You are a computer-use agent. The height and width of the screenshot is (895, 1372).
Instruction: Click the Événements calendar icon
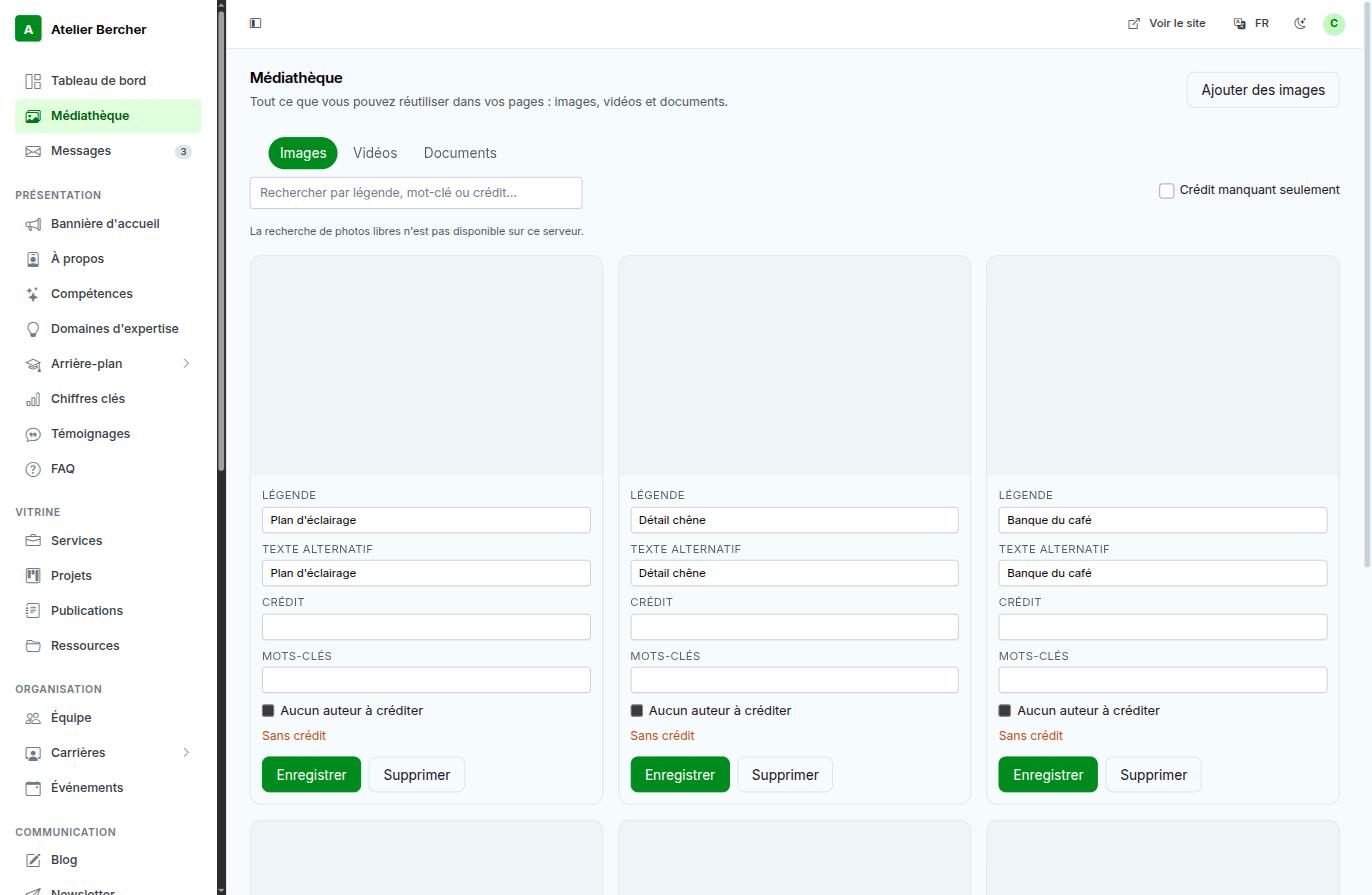(x=33, y=788)
